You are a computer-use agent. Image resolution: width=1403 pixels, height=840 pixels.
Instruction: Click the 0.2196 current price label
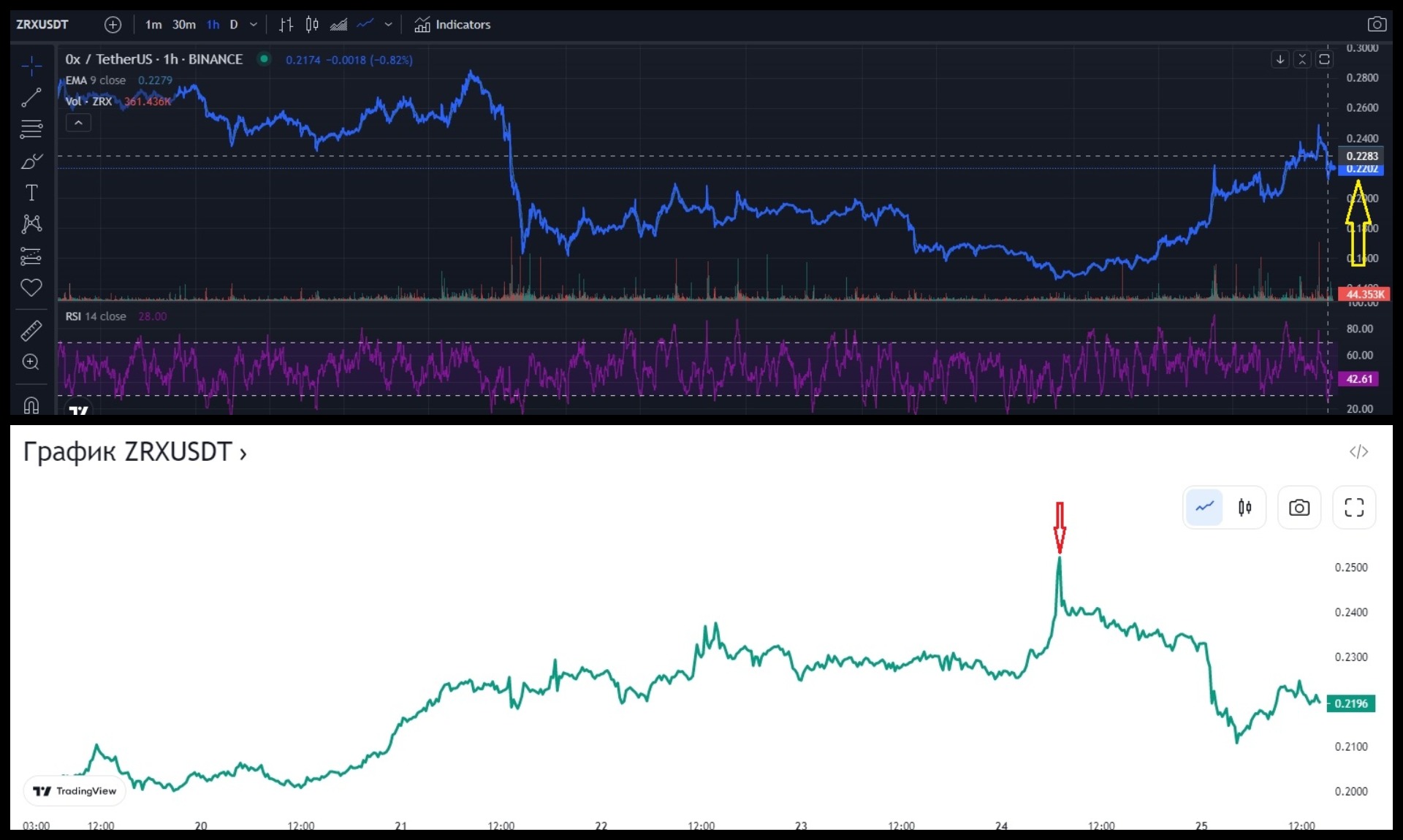point(1351,703)
